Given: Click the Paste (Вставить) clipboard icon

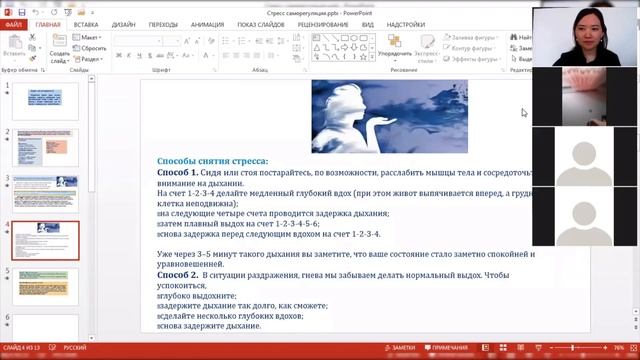Looking at the screenshot, I should [x=15, y=42].
